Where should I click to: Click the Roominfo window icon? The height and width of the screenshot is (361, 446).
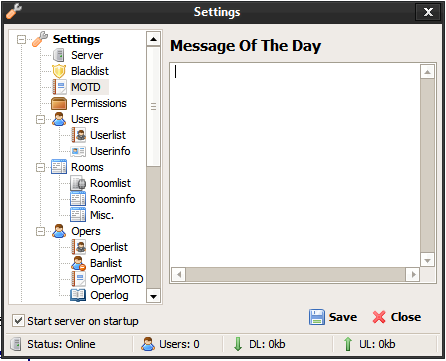coord(78,199)
